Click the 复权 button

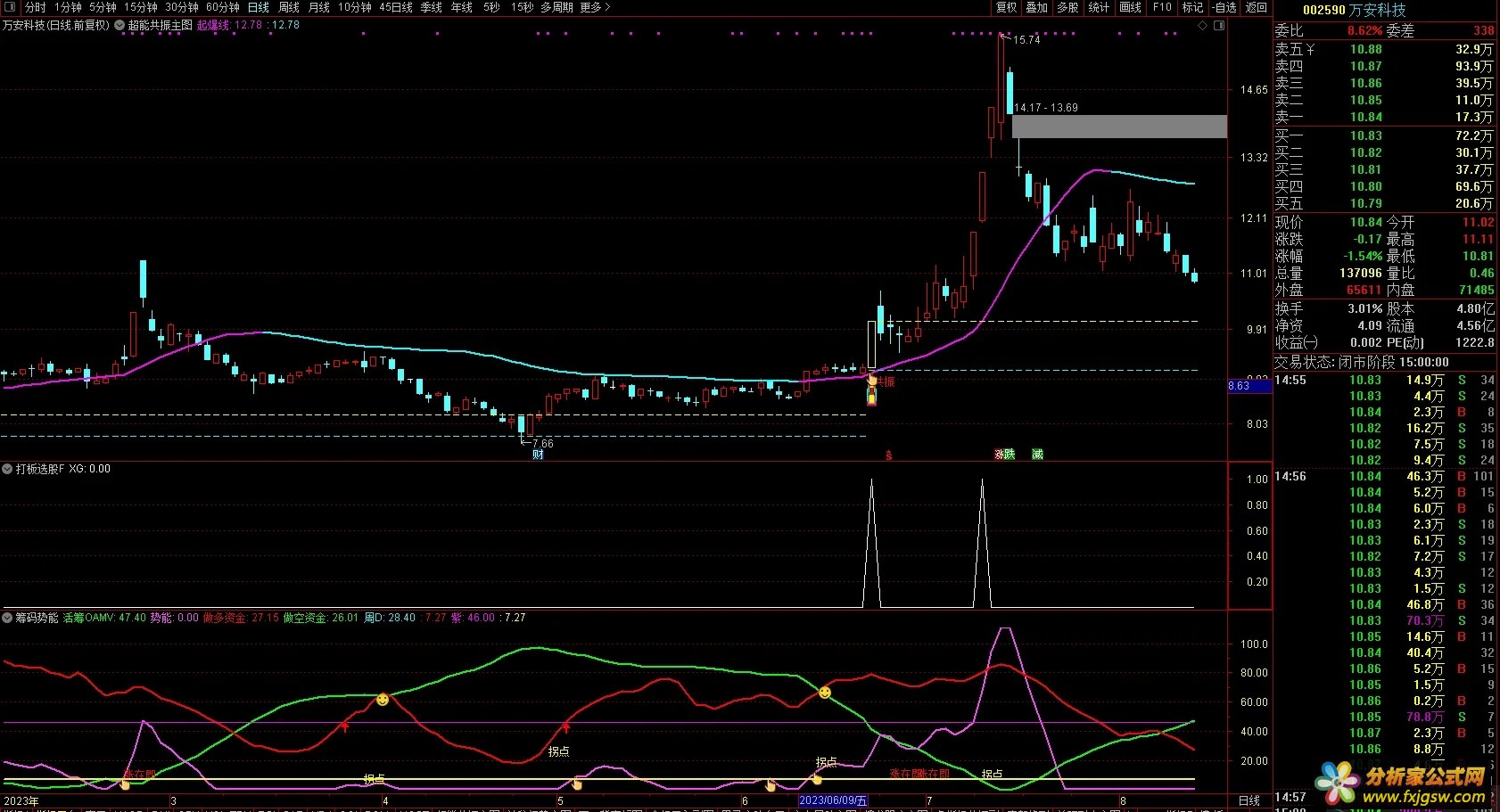(1007, 7)
